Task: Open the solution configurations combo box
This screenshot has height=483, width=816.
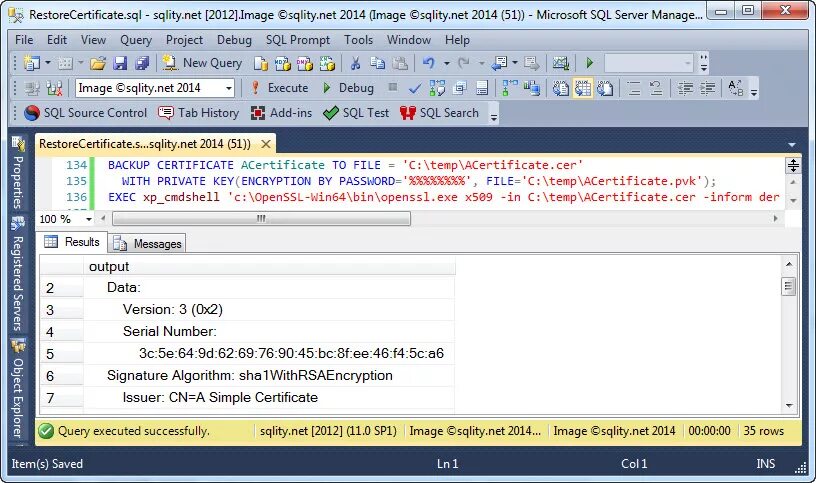Action: (649, 63)
